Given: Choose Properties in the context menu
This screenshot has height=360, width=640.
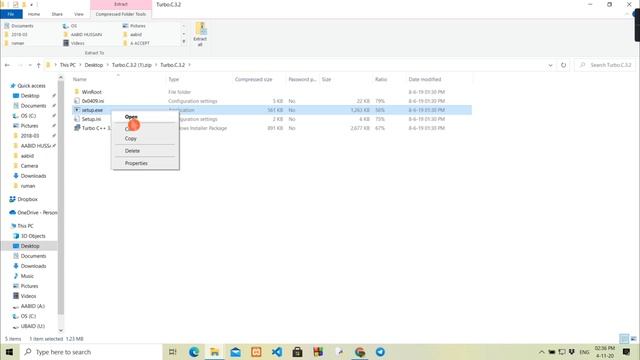Looking at the screenshot, I should [x=136, y=163].
